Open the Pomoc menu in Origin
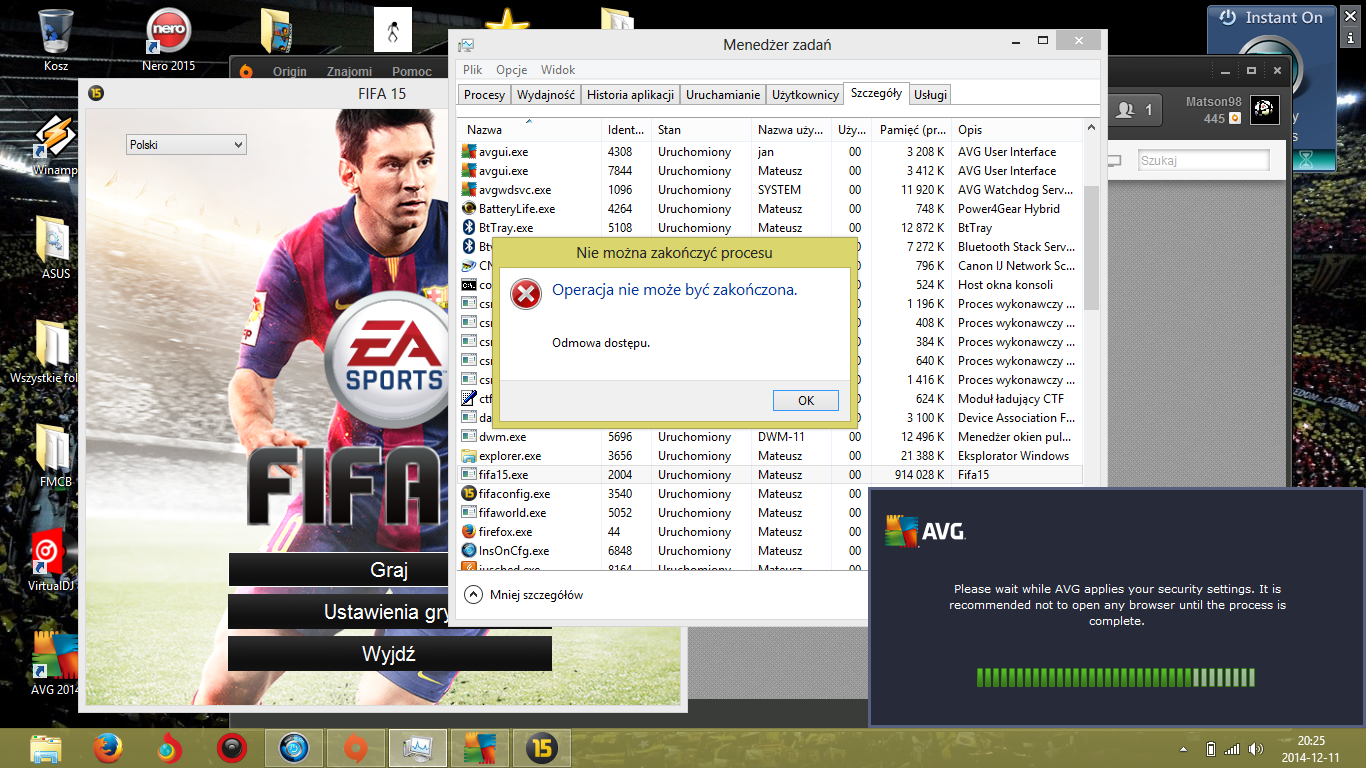 412,71
